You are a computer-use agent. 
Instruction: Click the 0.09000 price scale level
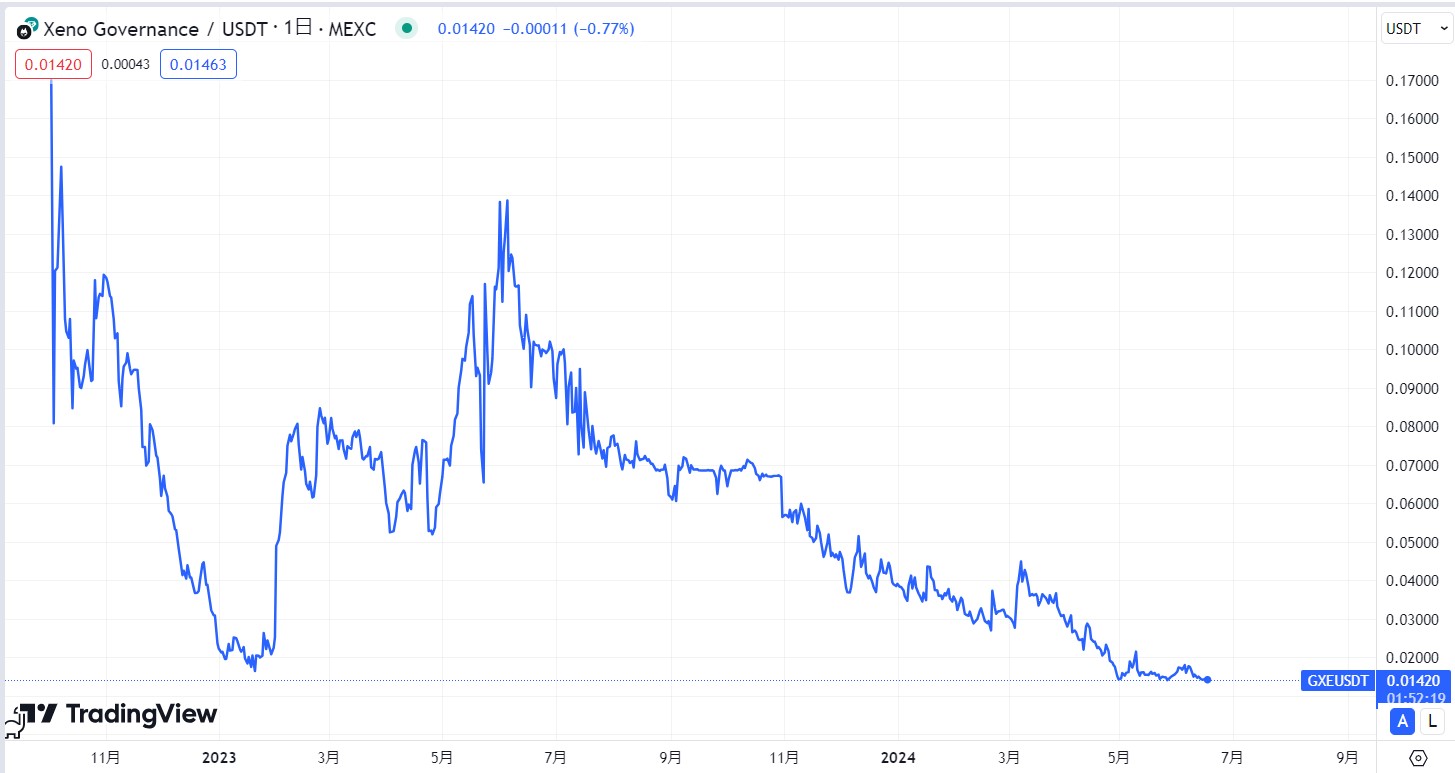click(x=1410, y=388)
